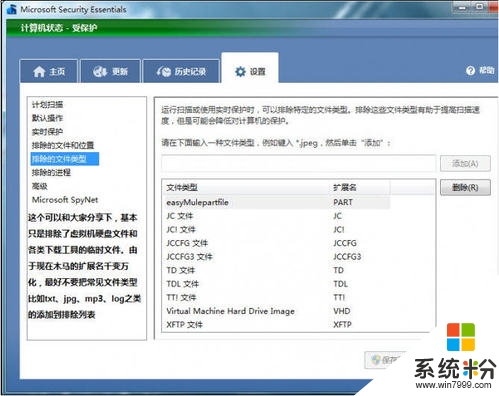Image resolution: width=499 pixels, height=396 pixels.
Task: Select the TD 文件 row
Action: pyautogui.click(x=277, y=270)
